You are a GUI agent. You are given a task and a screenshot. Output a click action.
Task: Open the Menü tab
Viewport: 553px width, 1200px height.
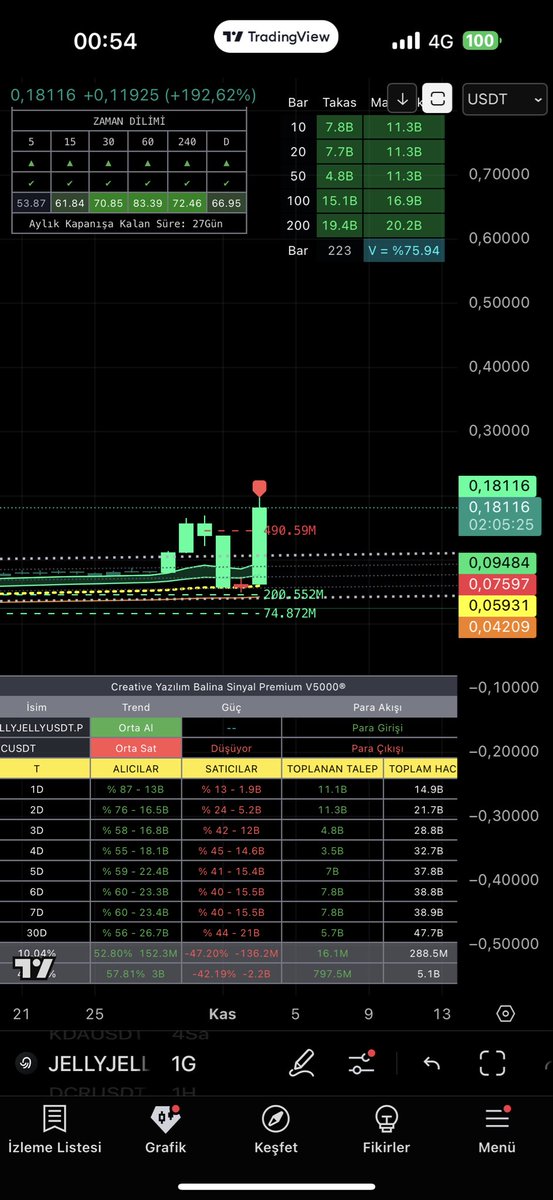pos(496,1129)
